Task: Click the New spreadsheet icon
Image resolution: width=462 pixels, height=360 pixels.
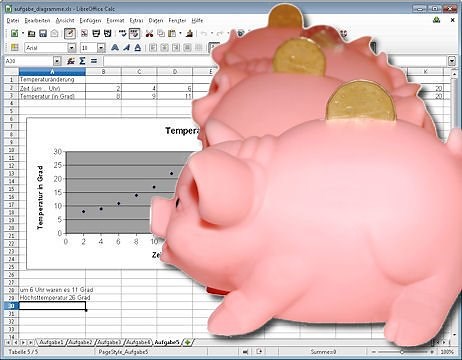Action: (x=14, y=33)
